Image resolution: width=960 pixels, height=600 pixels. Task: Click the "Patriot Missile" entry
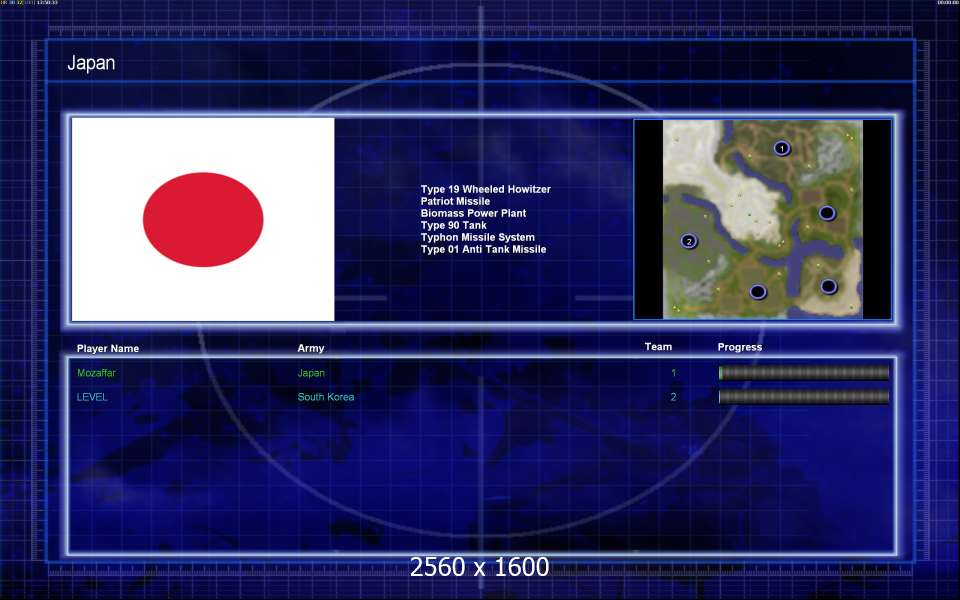pos(455,201)
